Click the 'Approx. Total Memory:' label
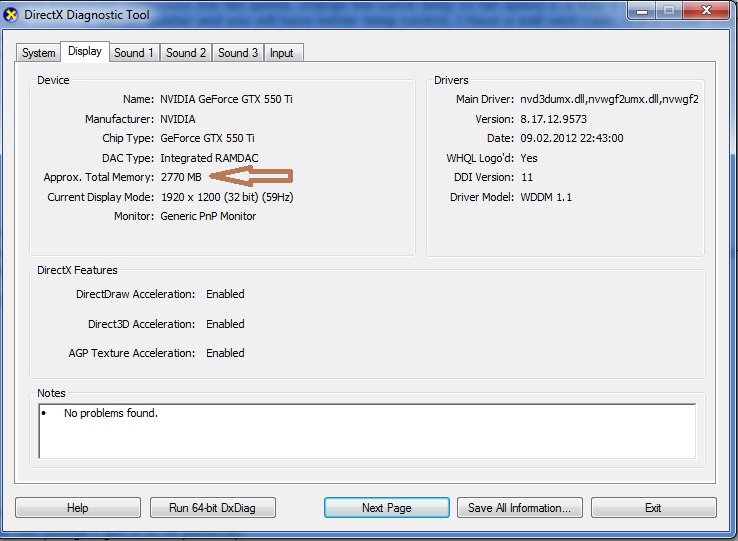Screen dimensions: 738x541 click(99, 178)
